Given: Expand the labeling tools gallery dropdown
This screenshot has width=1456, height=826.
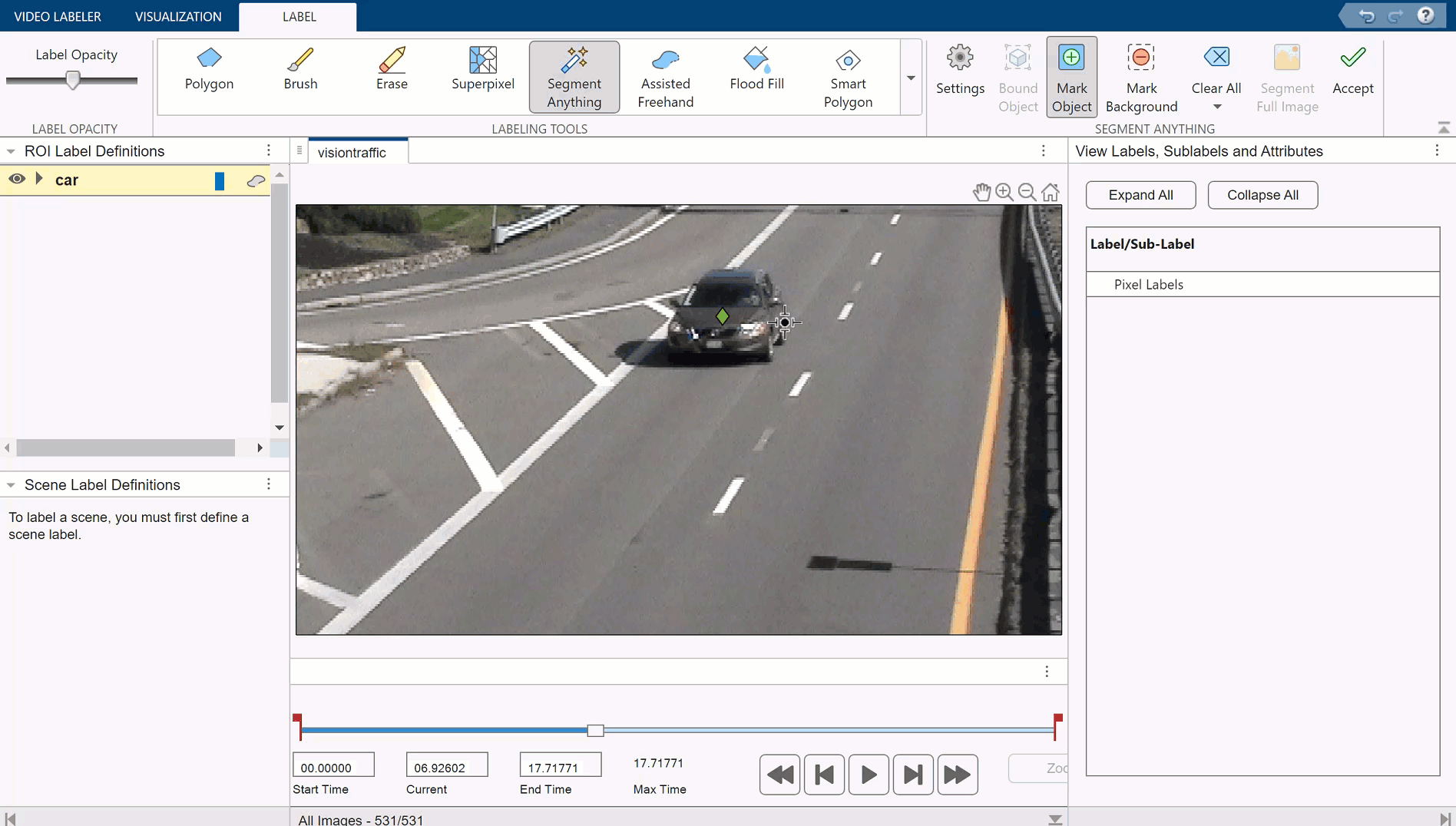Looking at the screenshot, I should (911, 78).
